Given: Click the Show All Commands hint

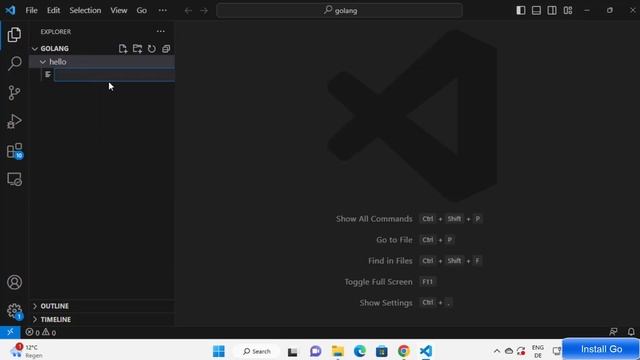Looking at the screenshot, I should tap(374, 219).
